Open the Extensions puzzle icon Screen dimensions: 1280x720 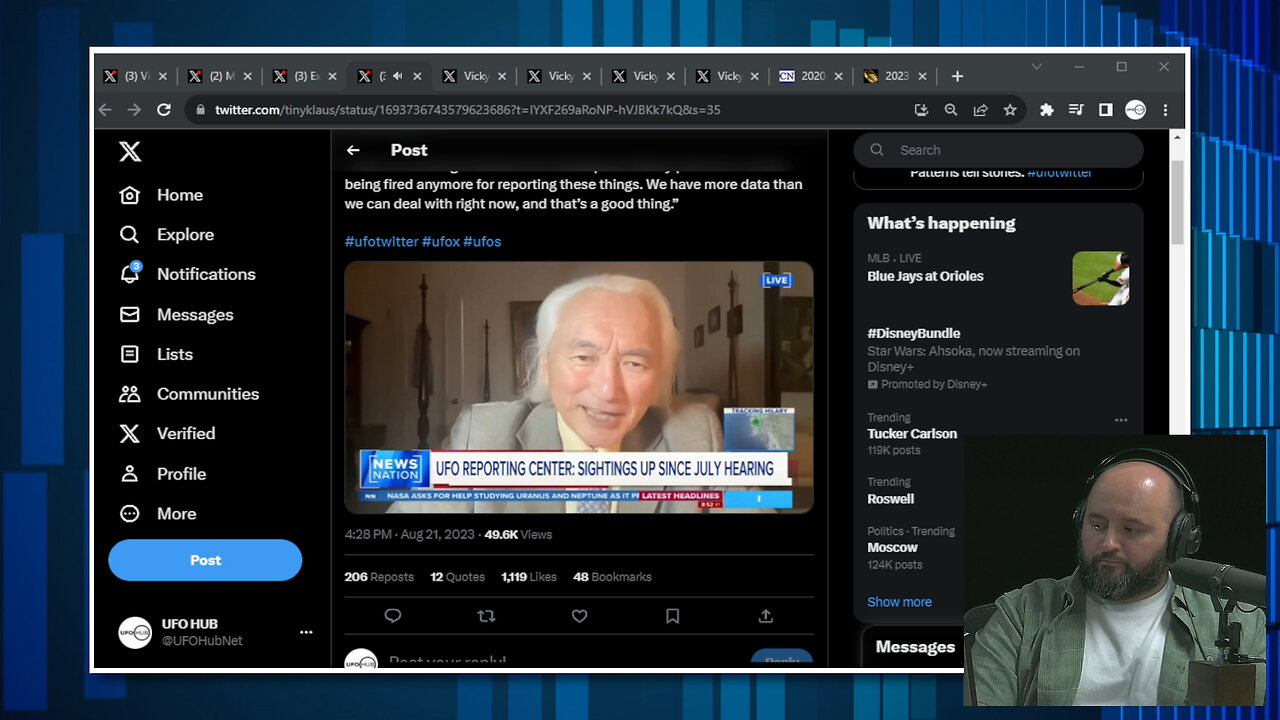coord(1046,110)
